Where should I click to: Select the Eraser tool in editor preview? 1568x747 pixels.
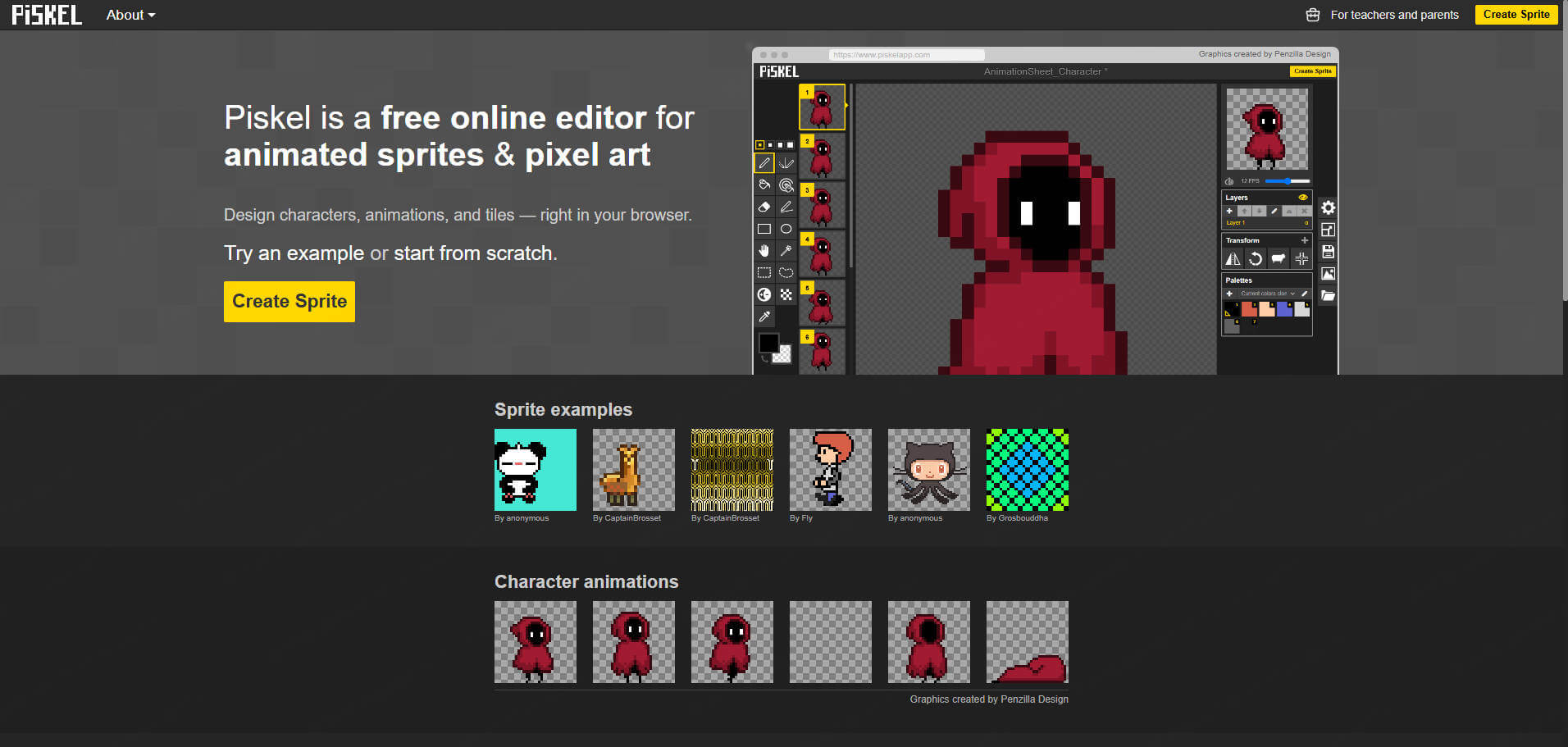click(x=764, y=207)
